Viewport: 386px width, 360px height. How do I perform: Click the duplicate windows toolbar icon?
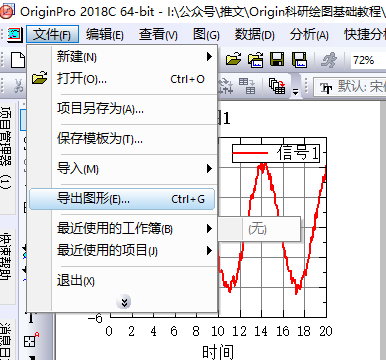click(x=277, y=86)
